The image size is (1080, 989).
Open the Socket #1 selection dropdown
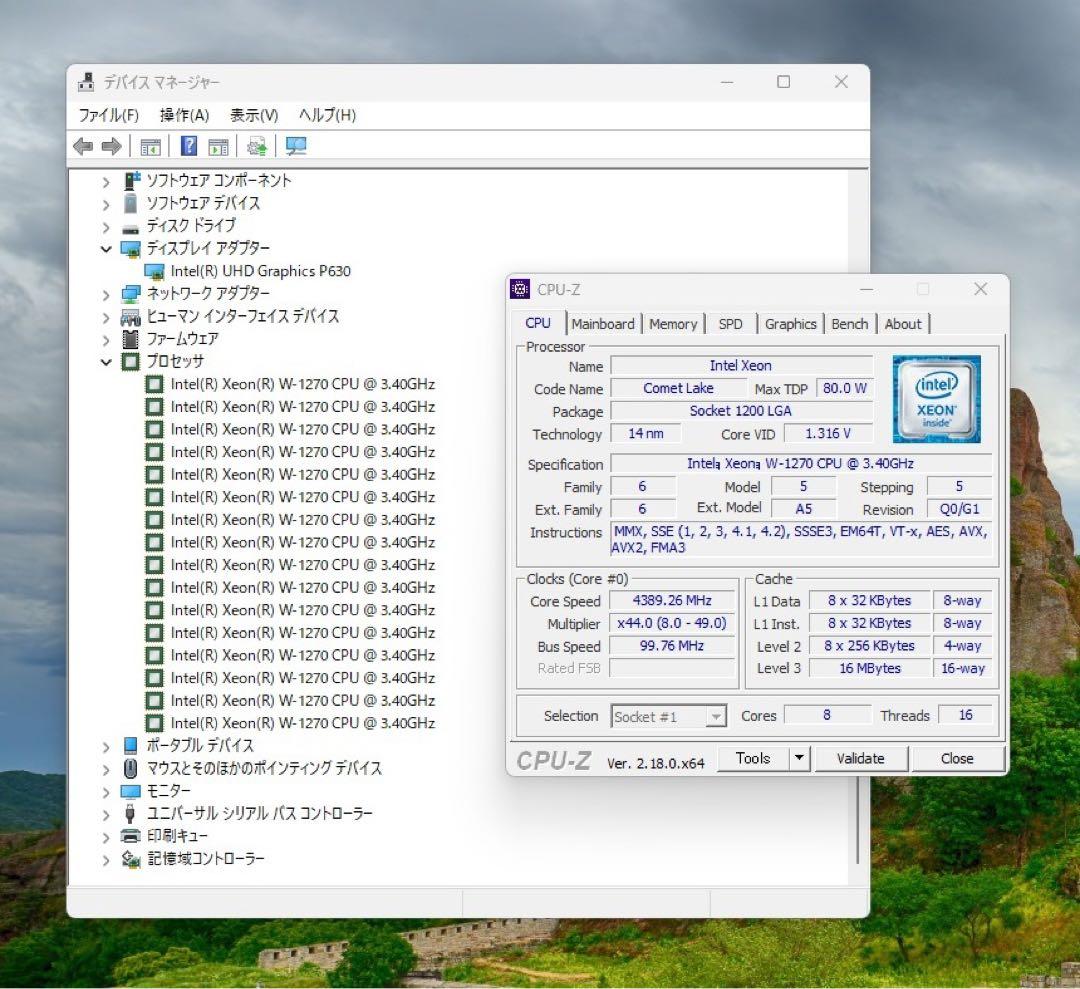pos(716,717)
